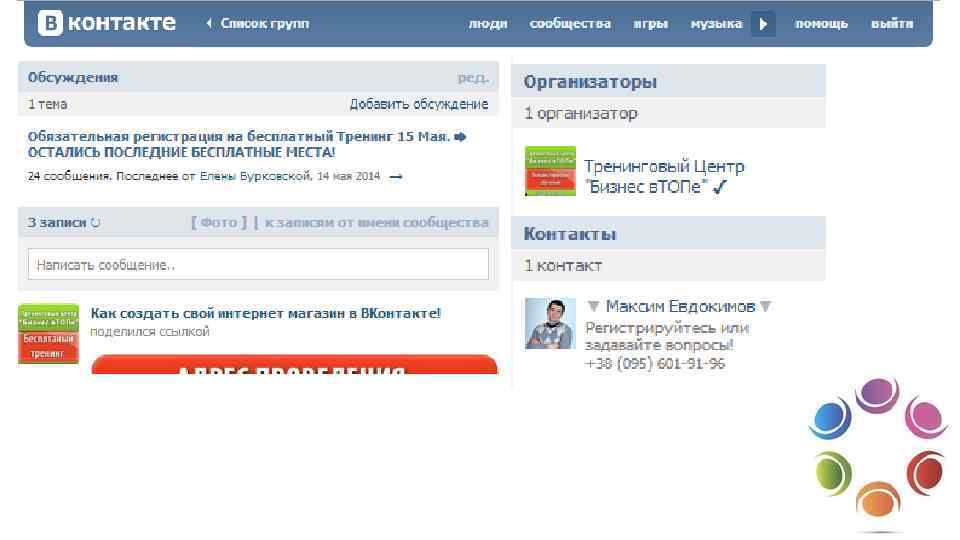Viewport: 960px width, 540px height.
Task: Expand the triangle right of Максим Евдокимов
Action: pyautogui.click(x=765, y=306)
